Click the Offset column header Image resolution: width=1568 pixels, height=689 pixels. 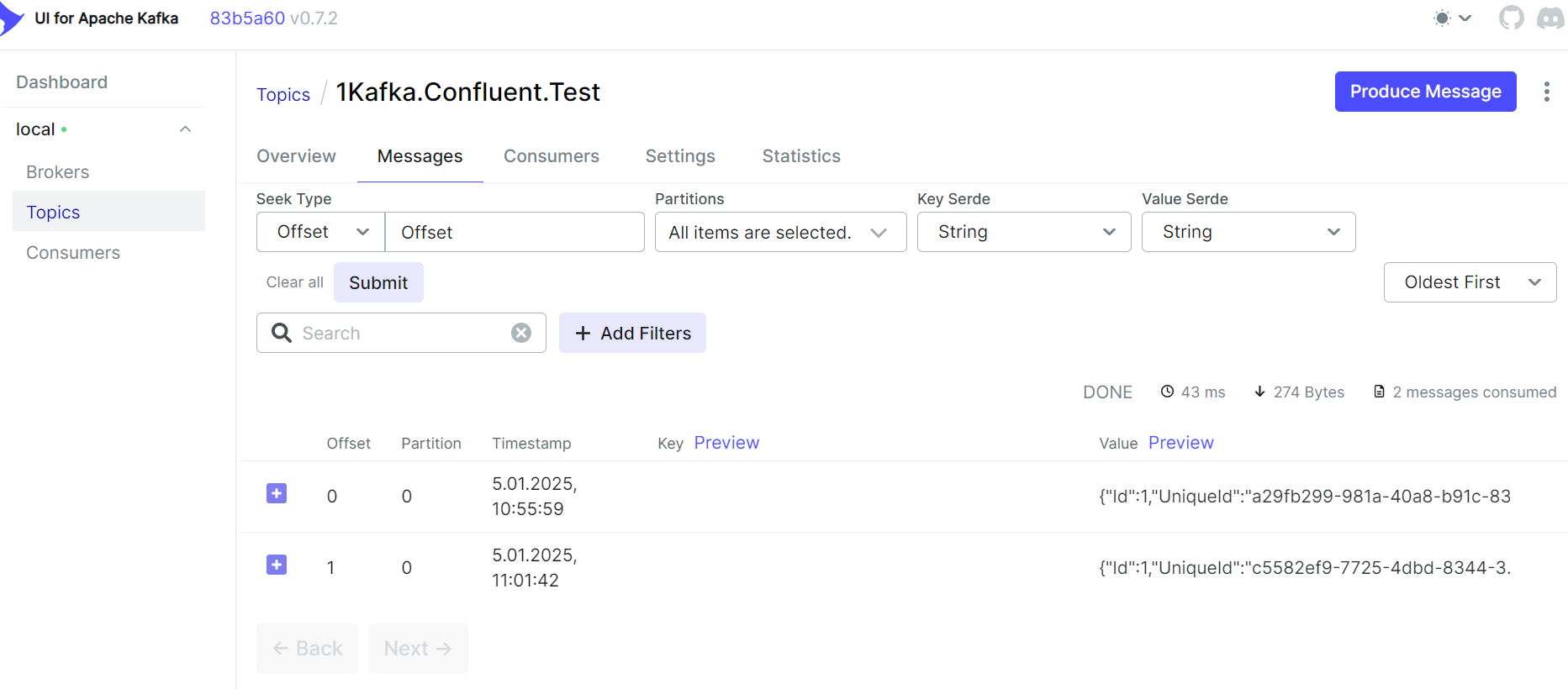348,444
